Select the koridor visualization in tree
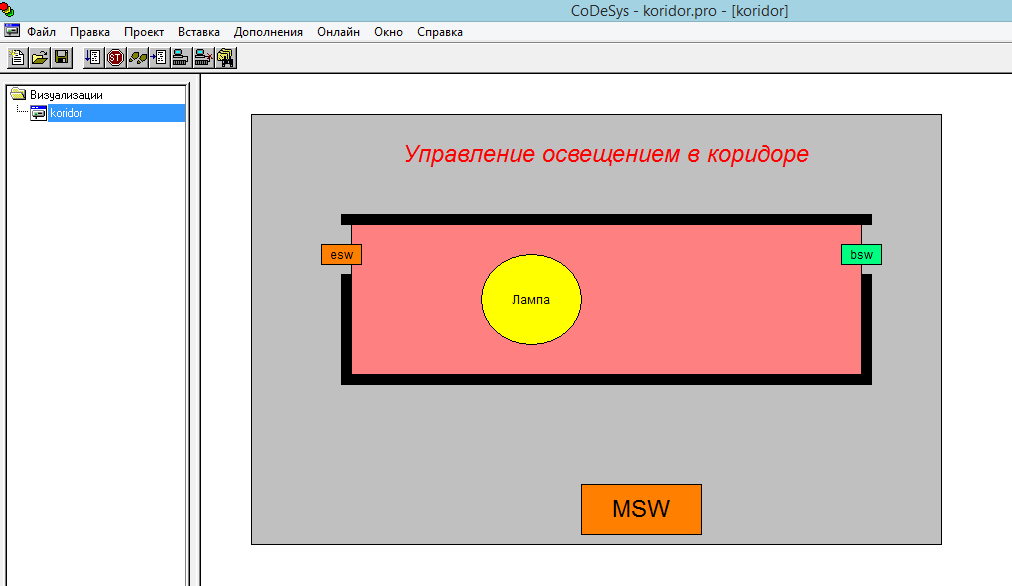 117,113
